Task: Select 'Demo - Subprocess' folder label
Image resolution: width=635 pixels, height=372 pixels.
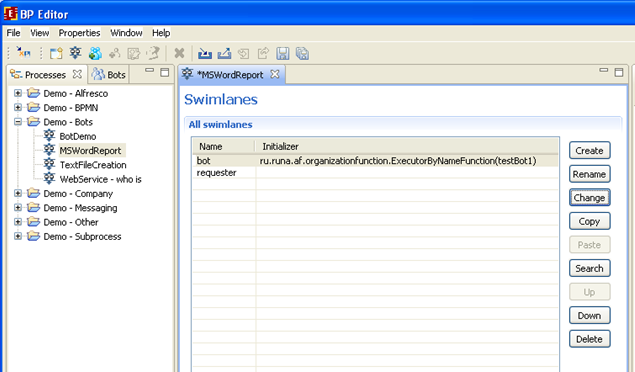Action: 82,236
